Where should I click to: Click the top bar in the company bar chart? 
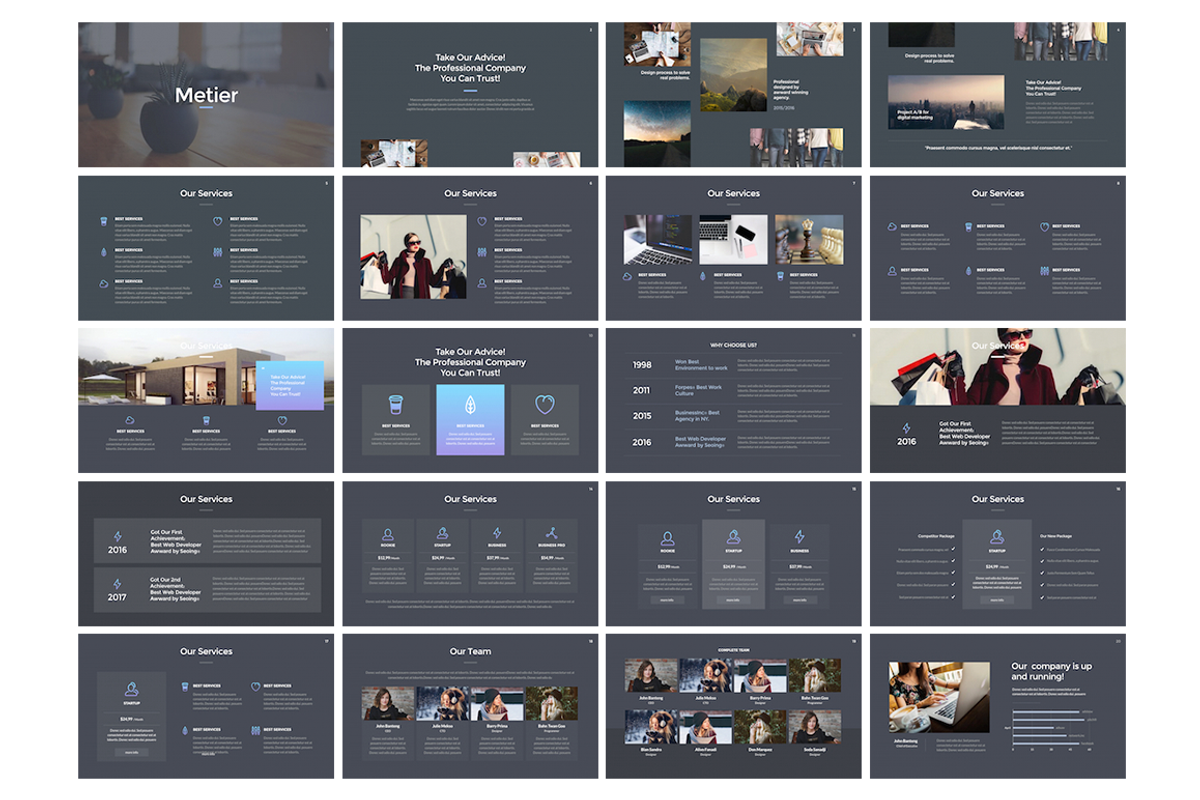[x=1046, y=713]
